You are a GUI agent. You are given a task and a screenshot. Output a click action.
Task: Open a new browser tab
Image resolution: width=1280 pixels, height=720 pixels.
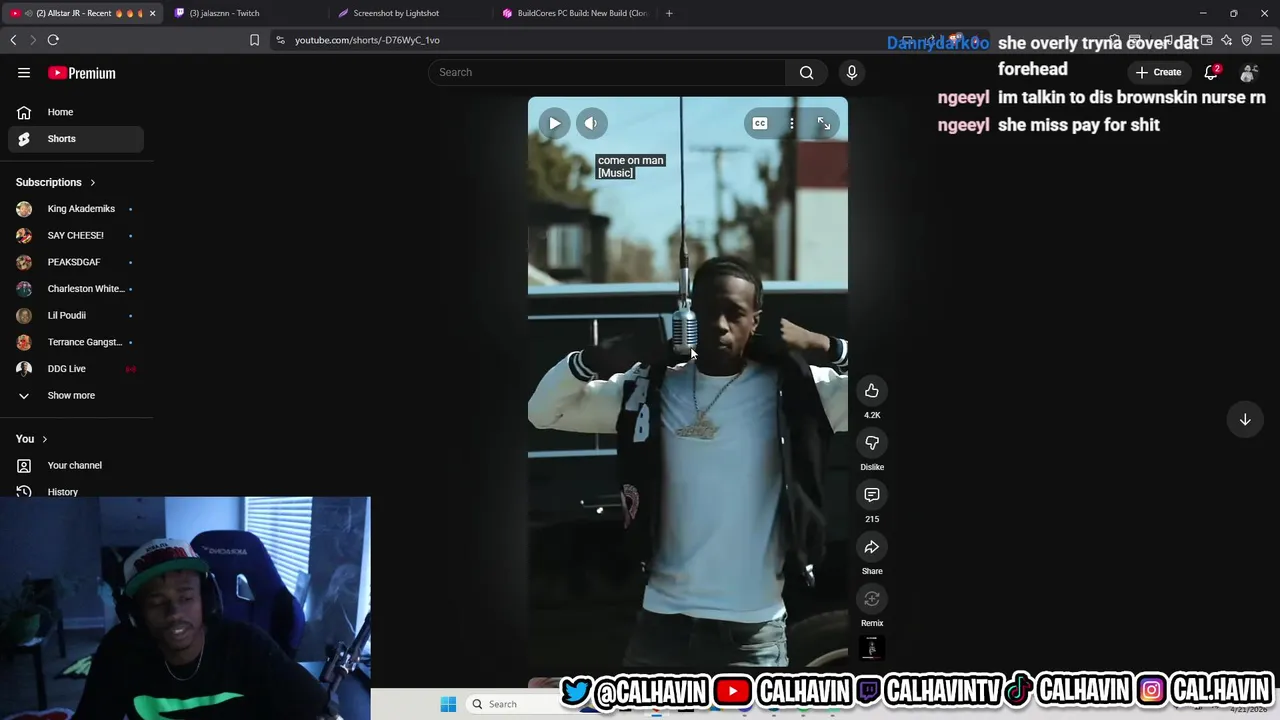click(669, 13)
